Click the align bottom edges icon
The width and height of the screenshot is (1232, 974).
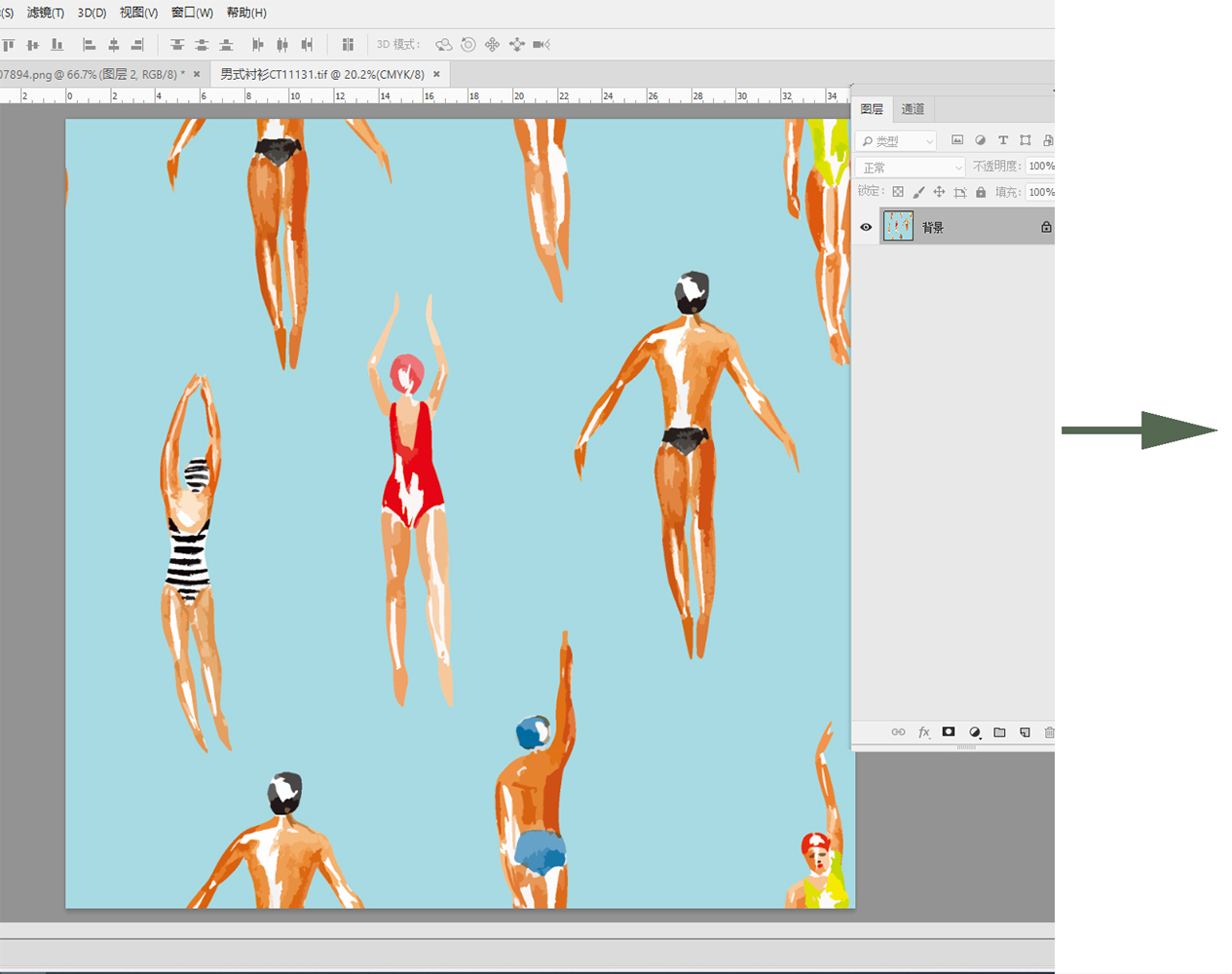(x=57, y=45)
